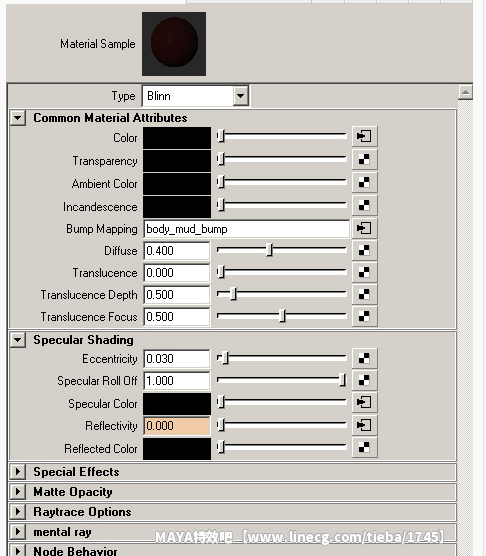Click the Translucence Focus value field
The height and width of the screenshot is (556, 486).
point(177,317)
